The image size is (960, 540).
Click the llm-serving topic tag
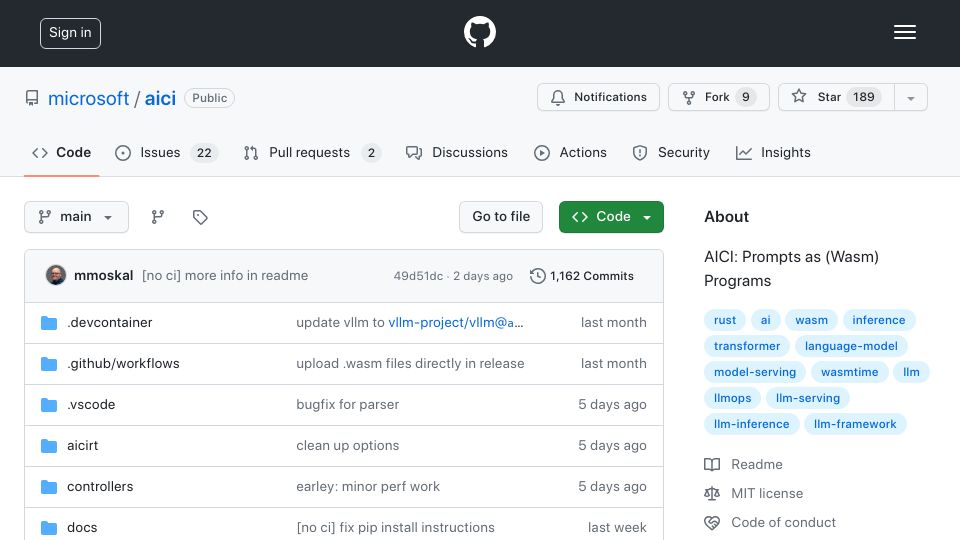click(808, 398)
